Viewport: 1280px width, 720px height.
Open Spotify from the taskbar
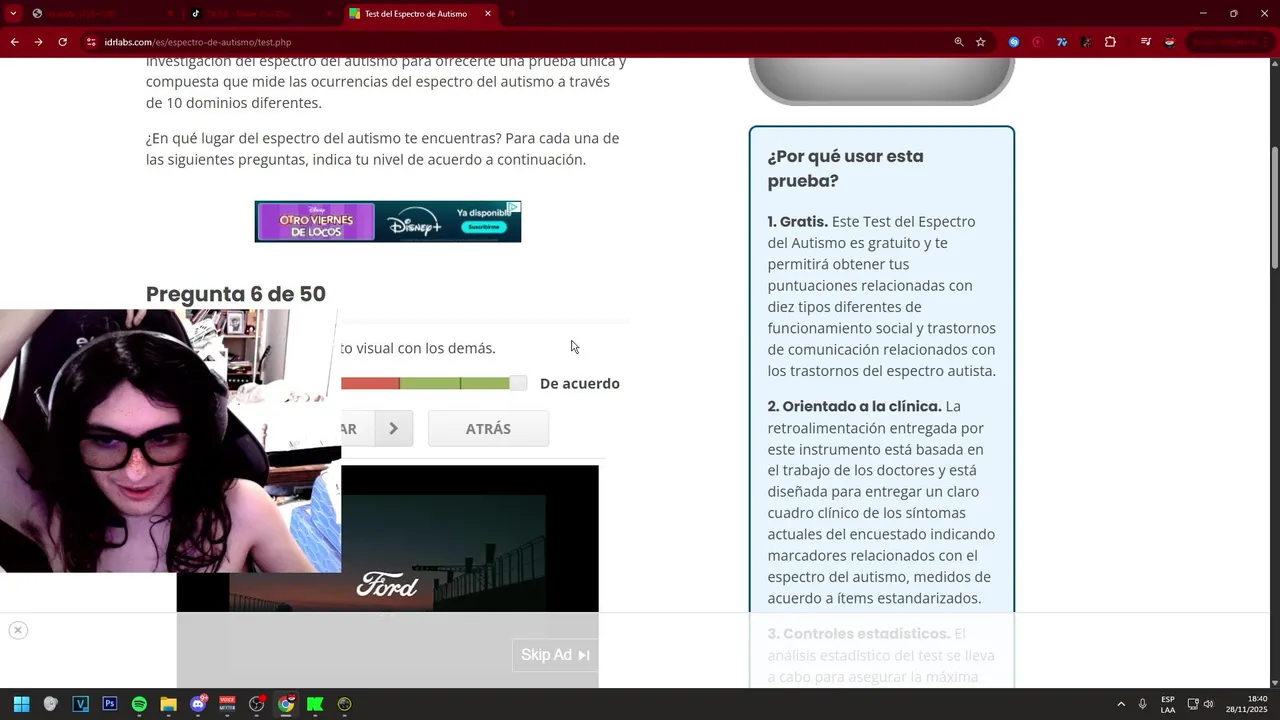click(x=139, y=704)
